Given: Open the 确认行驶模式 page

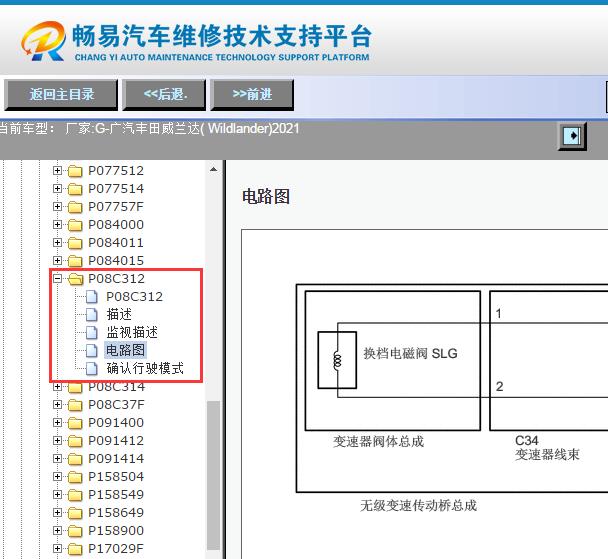Looking at the screenshot, I should [145, 368].
